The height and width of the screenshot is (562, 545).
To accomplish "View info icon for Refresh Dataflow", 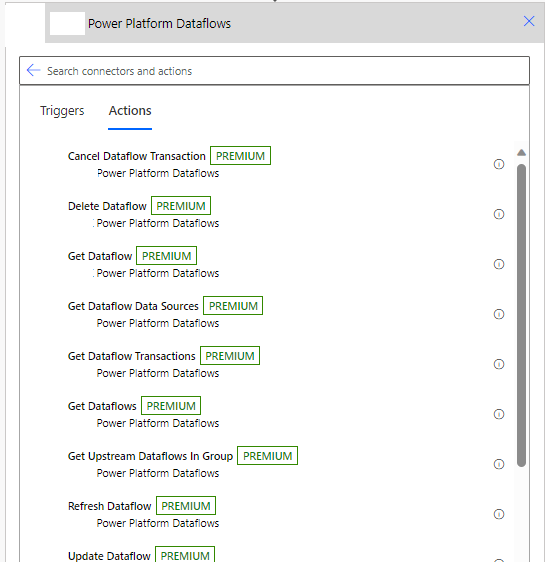I will click(499, 514).
